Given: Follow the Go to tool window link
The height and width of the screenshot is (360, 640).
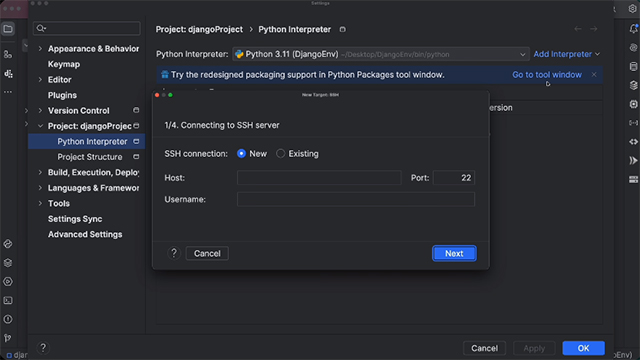Looking at the screenshot, I should click(547, 75).
